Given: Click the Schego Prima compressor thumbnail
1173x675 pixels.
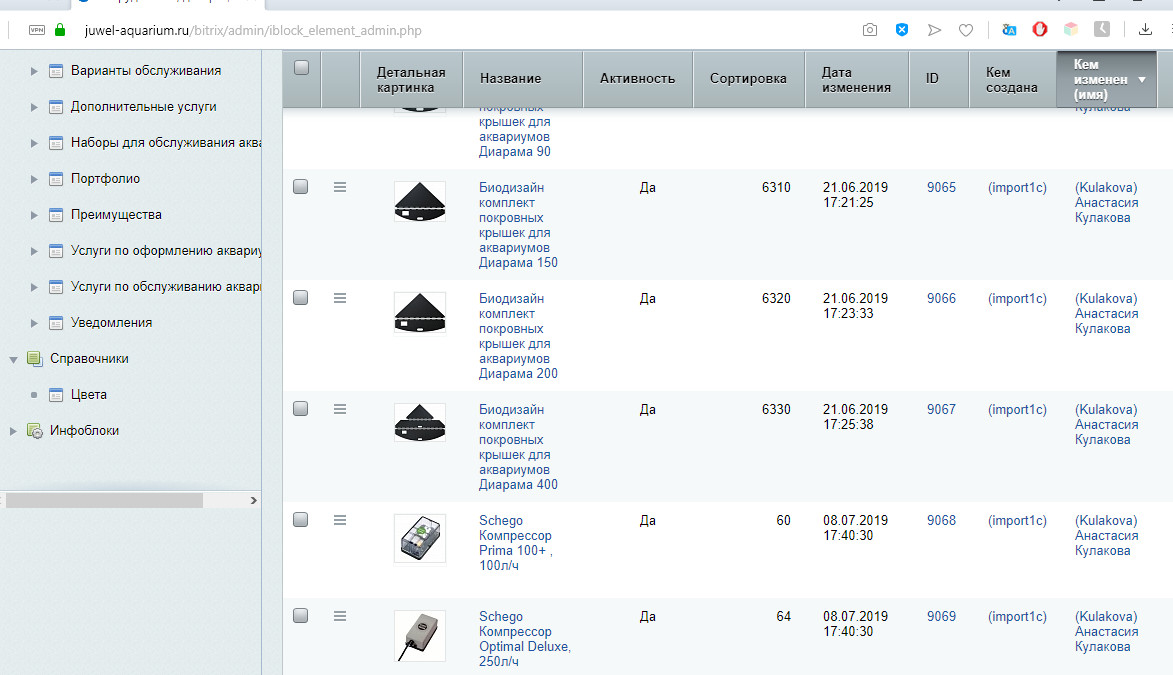Looking at the screenshot, I should 420,539.
